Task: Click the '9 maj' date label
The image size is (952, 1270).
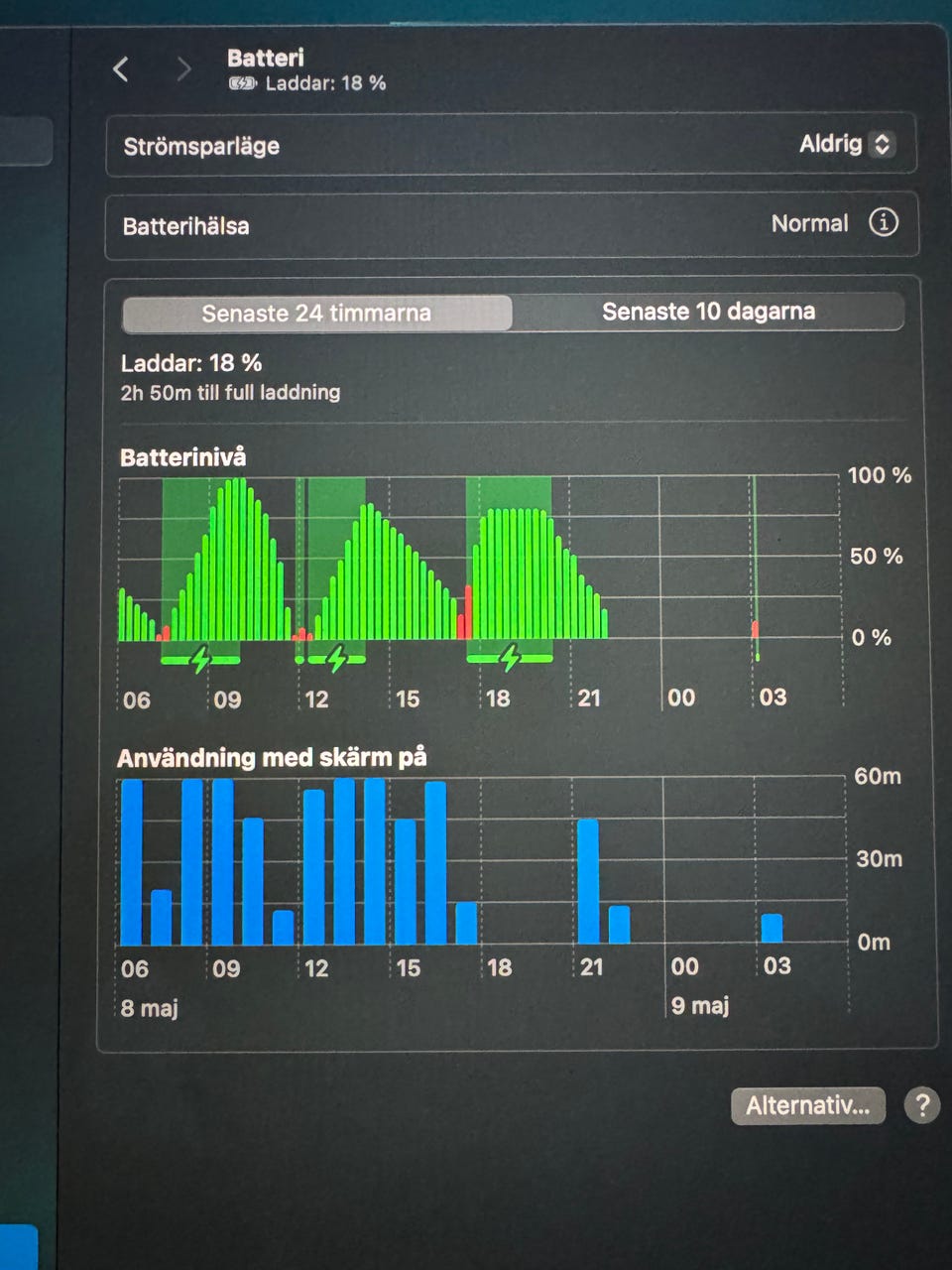Action: [x=700, y=1006]
